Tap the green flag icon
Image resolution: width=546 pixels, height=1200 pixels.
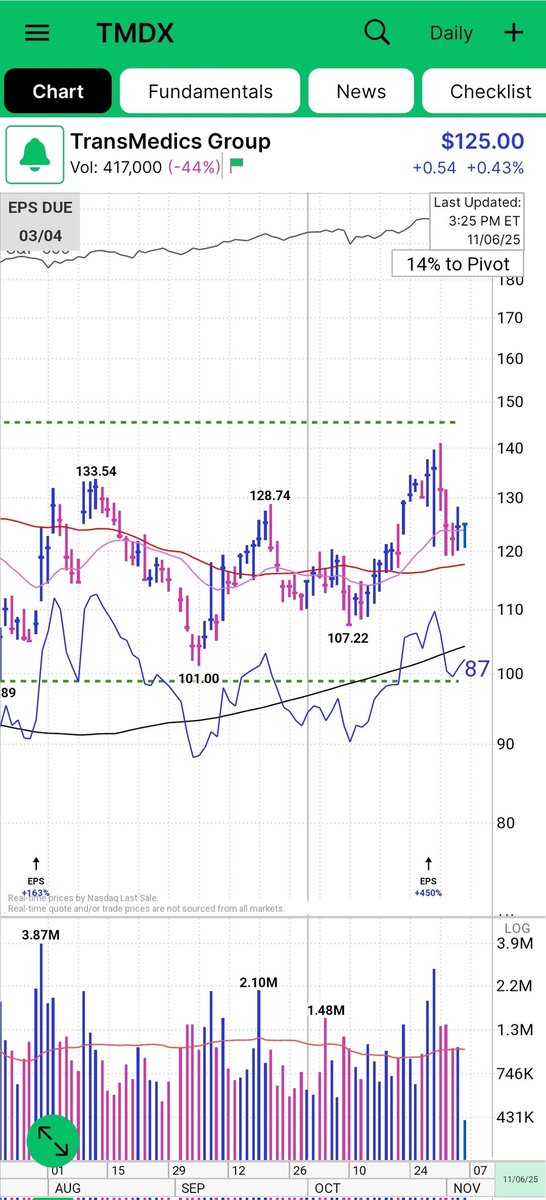236,166
